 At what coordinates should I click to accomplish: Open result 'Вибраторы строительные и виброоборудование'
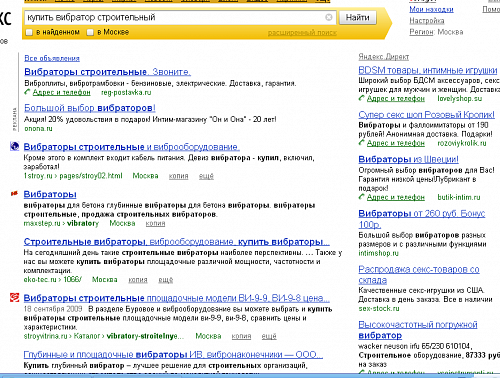131,147
